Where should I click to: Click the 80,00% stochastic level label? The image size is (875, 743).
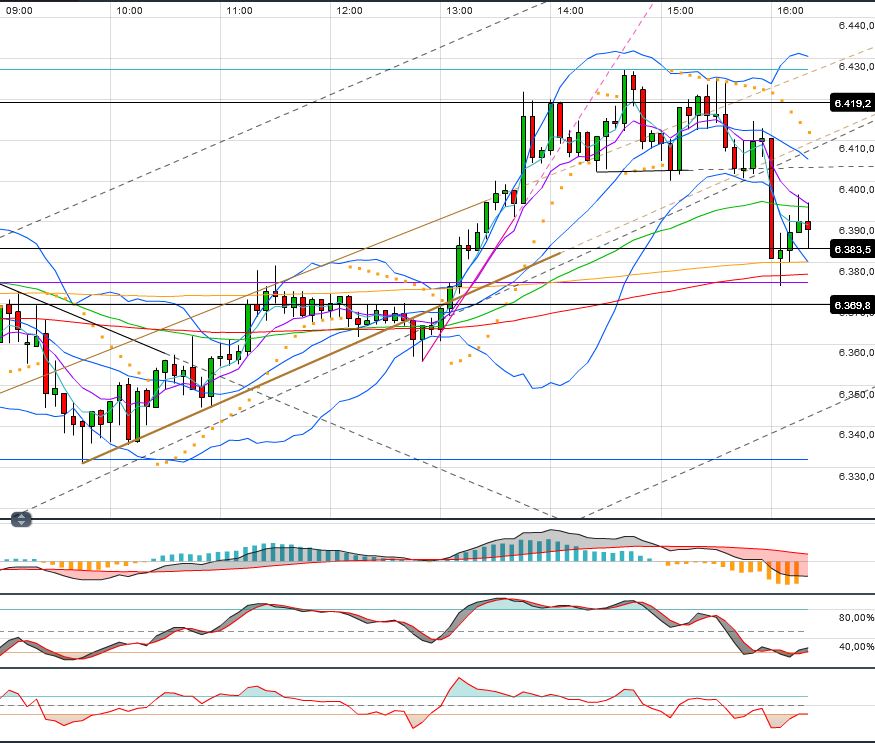pos(856,617)
